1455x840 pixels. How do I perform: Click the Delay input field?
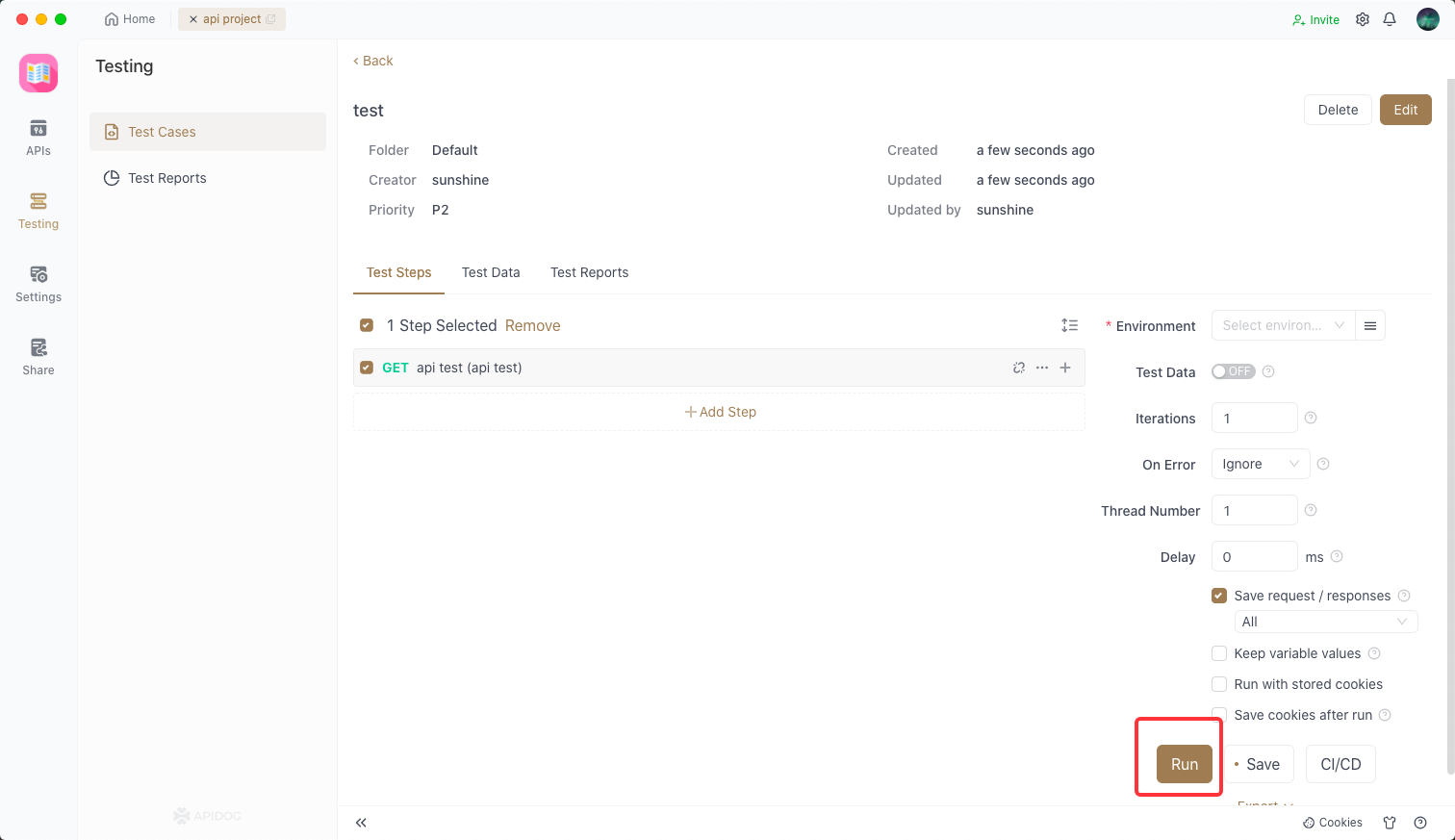(1255, 556)
